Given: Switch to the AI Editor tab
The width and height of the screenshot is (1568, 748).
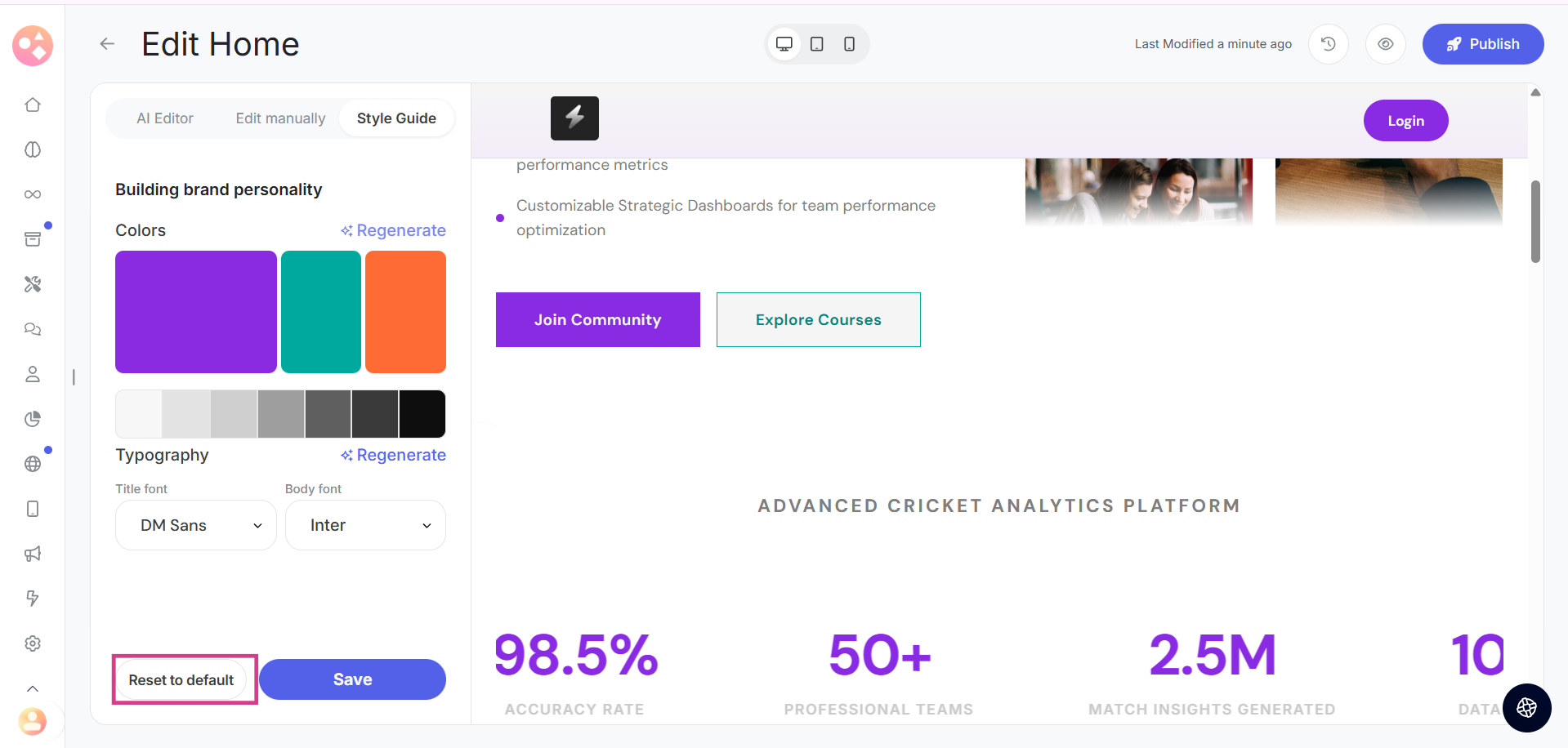Looking at the screenshot, I should point(165,118).
